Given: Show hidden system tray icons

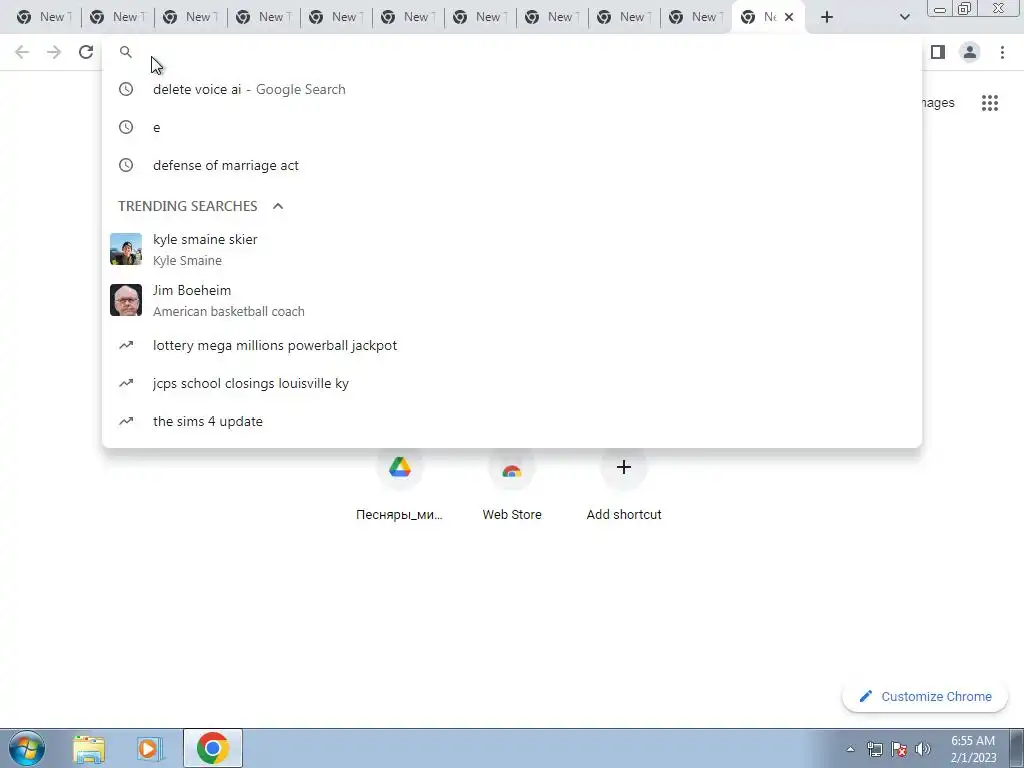Looking at the screenshot, I should pos(850,749).
